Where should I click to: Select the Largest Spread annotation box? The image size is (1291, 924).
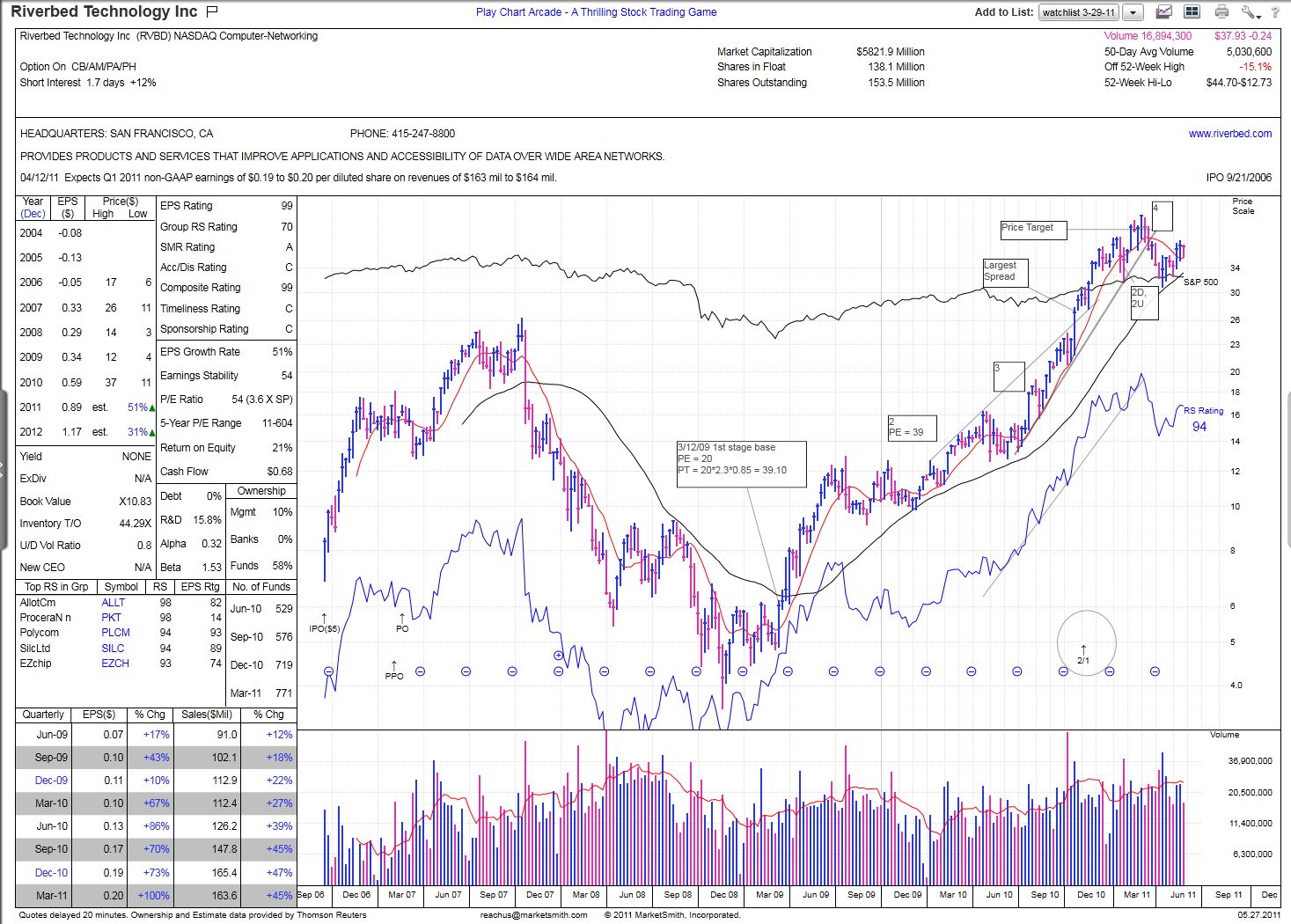click(x=1005, y=272)
